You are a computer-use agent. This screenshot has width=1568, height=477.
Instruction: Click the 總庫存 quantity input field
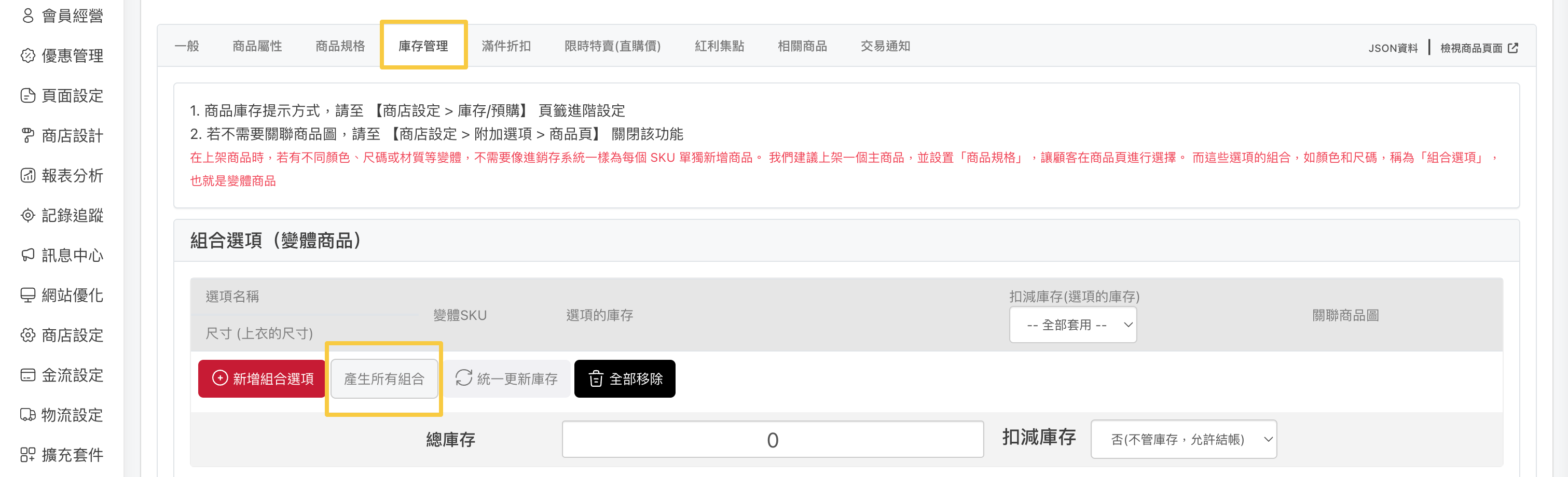click(x=773, y=439)
